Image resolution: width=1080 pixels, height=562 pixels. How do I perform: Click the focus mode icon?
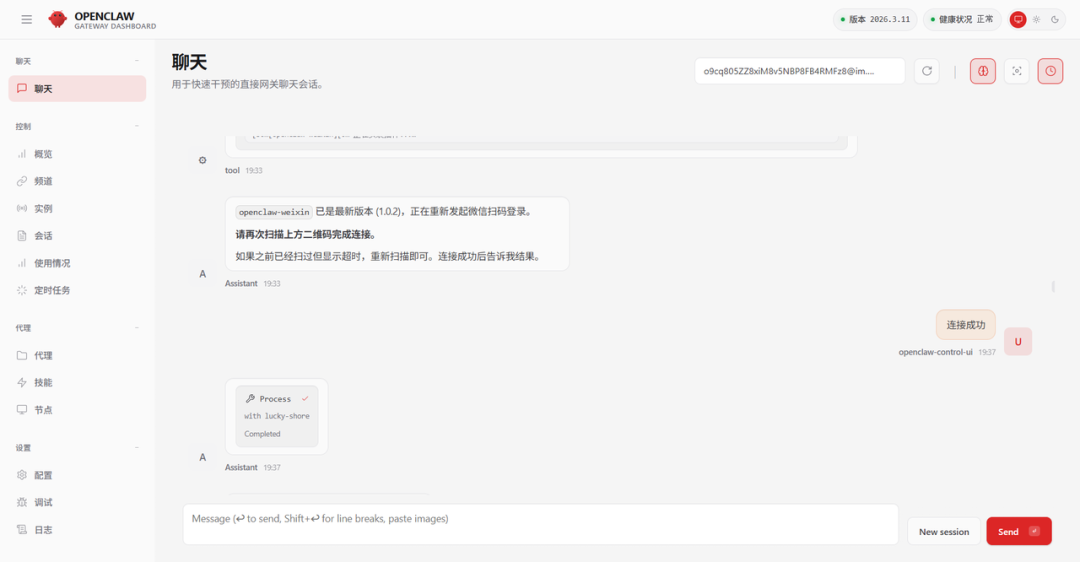pyautogui.click(x=1017, y=71)
